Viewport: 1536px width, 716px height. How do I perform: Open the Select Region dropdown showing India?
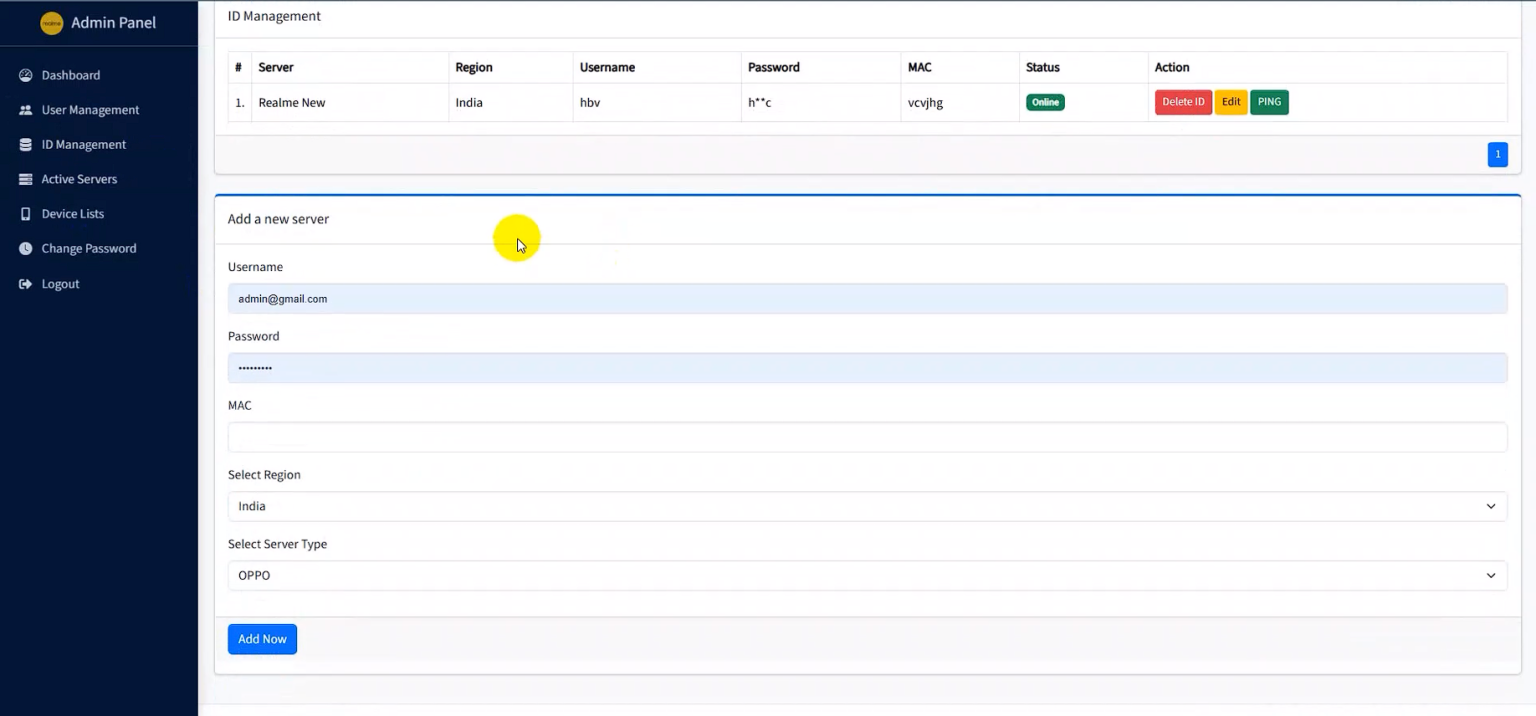click(867, 506)
